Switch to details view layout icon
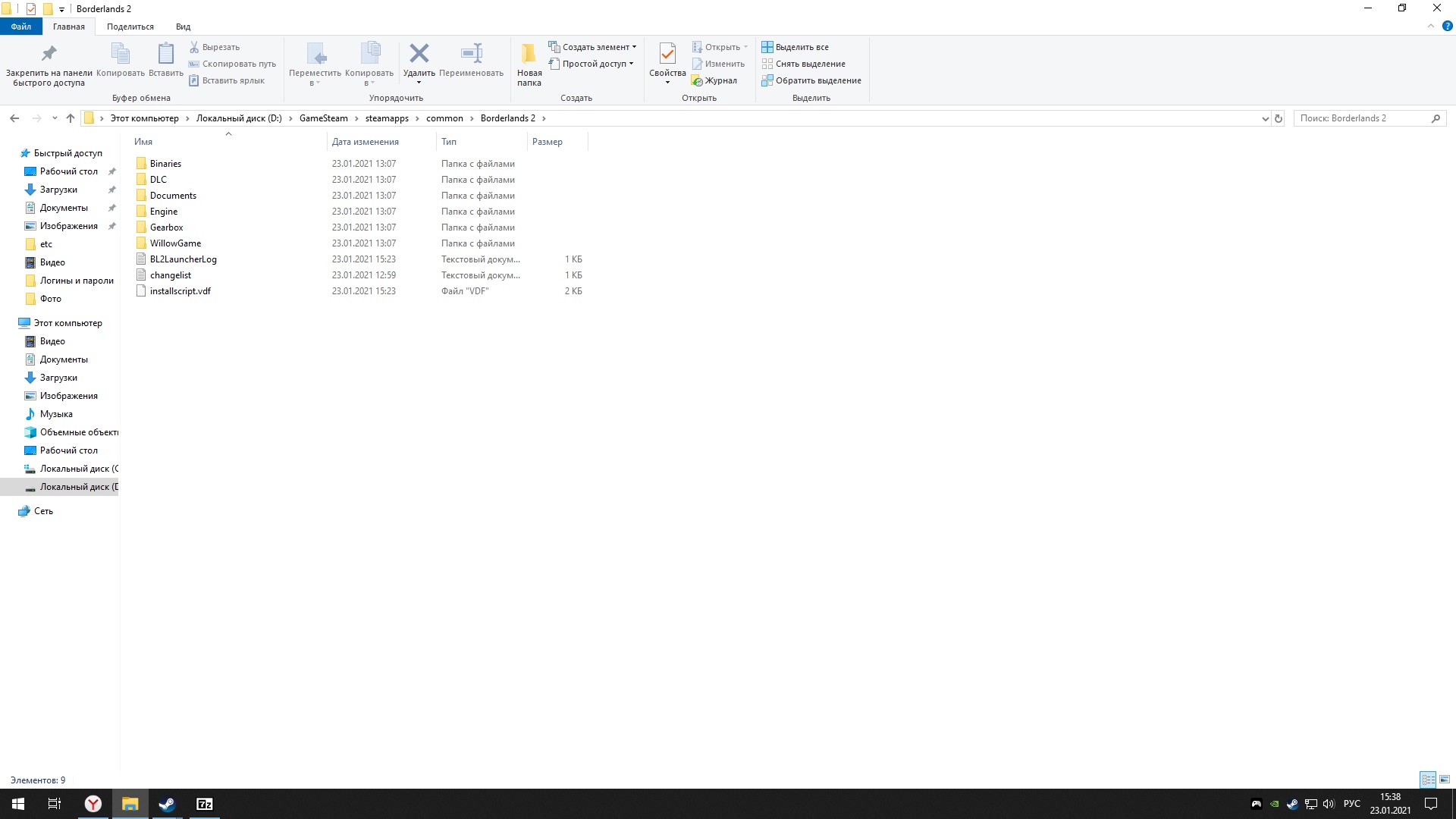 (x=1428, y=780)
